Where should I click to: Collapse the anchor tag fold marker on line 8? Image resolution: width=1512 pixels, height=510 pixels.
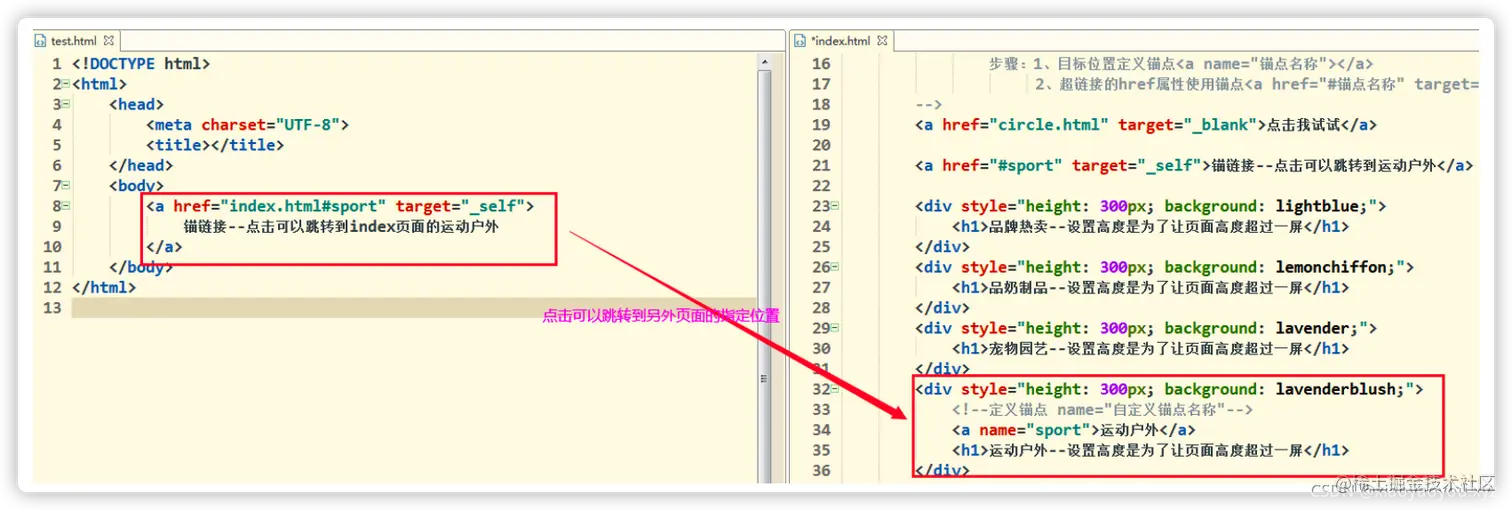(66, 206)
